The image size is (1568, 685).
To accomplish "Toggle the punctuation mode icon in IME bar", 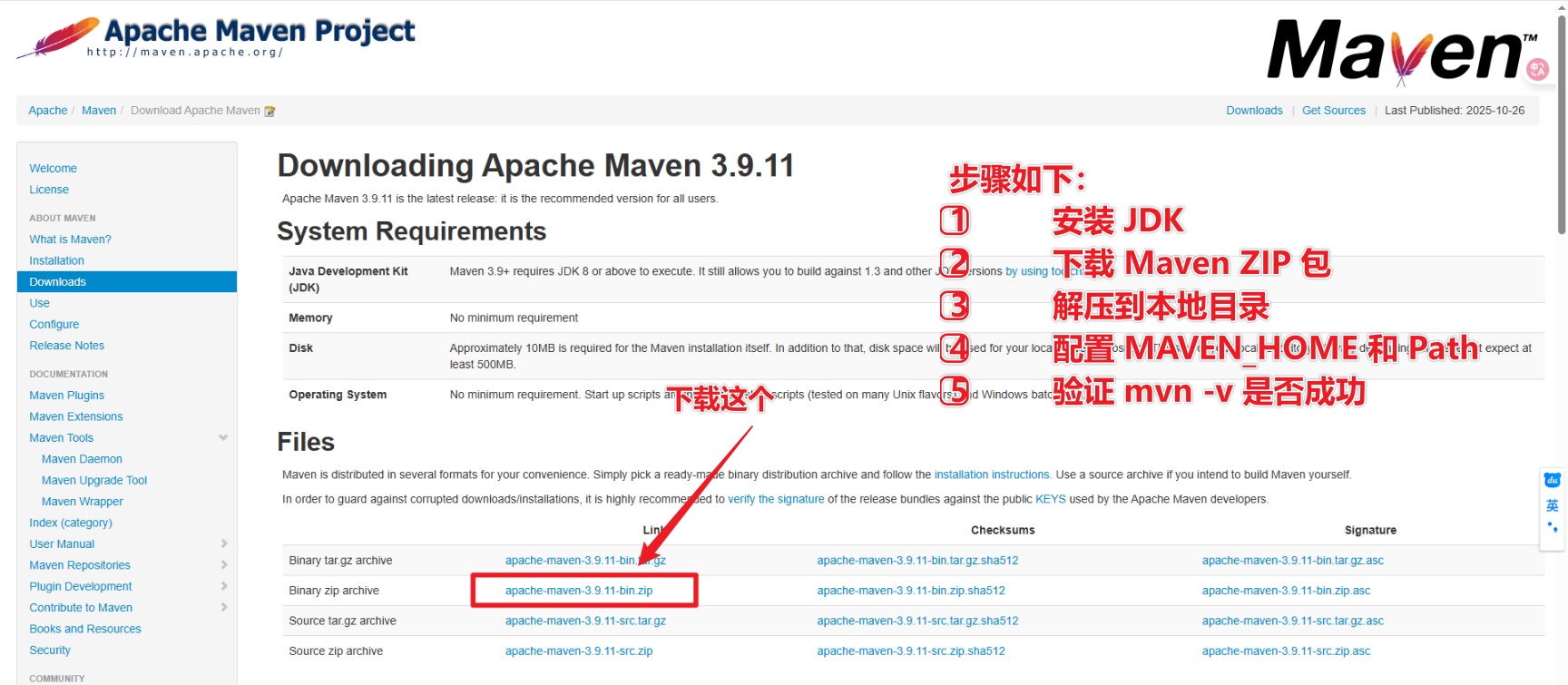I will (x=1552, y=528).
